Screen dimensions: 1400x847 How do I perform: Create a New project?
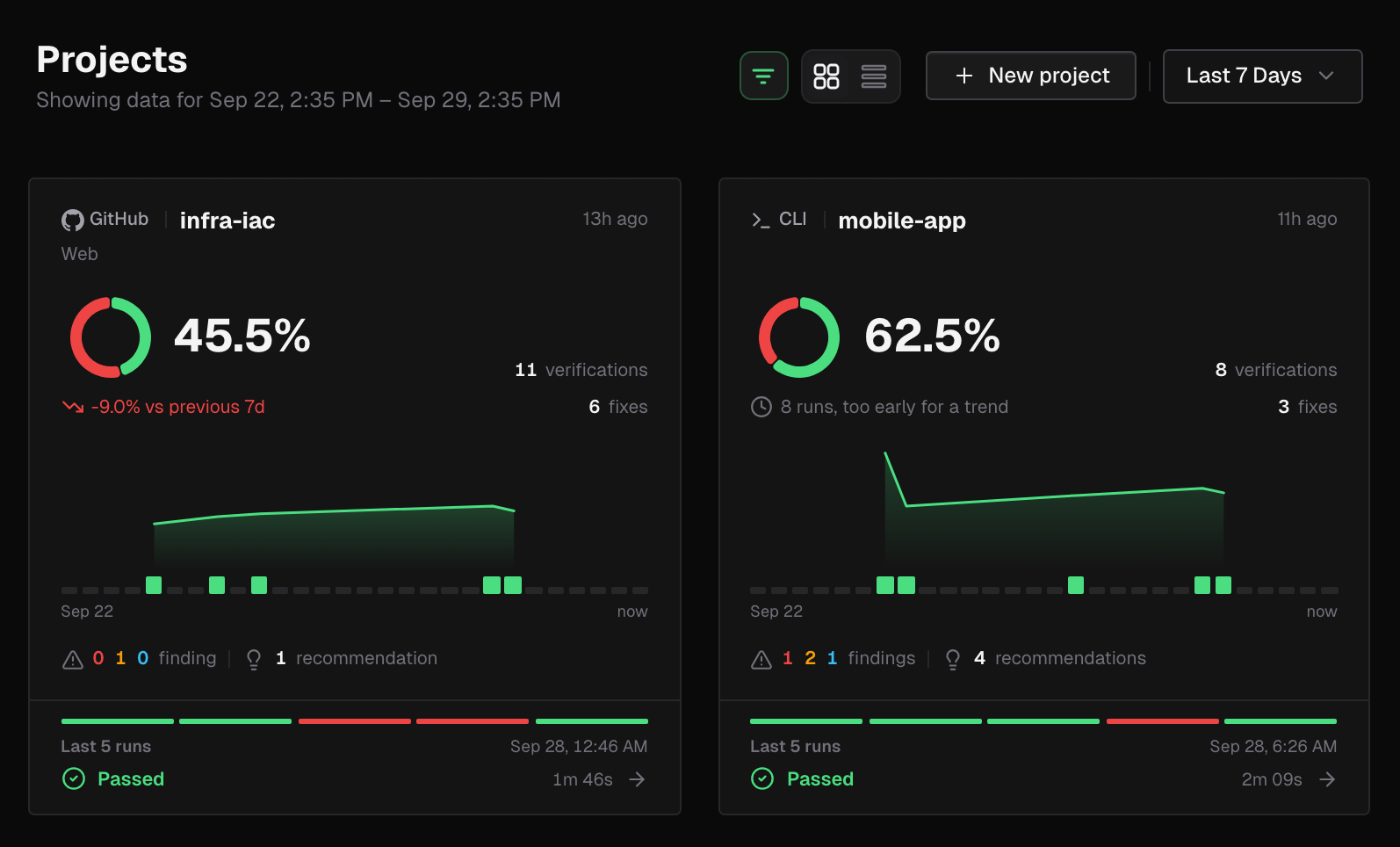1031,76
